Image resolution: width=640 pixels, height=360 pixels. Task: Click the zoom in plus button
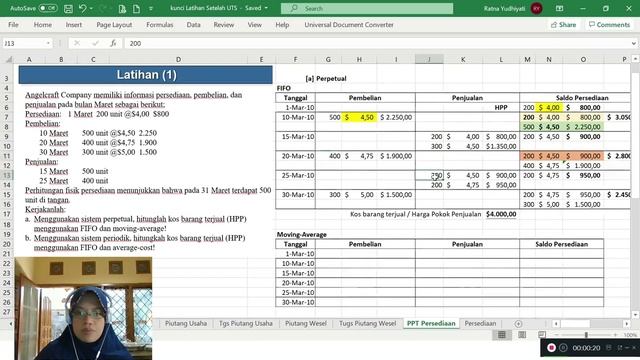(x=616, y=335)
